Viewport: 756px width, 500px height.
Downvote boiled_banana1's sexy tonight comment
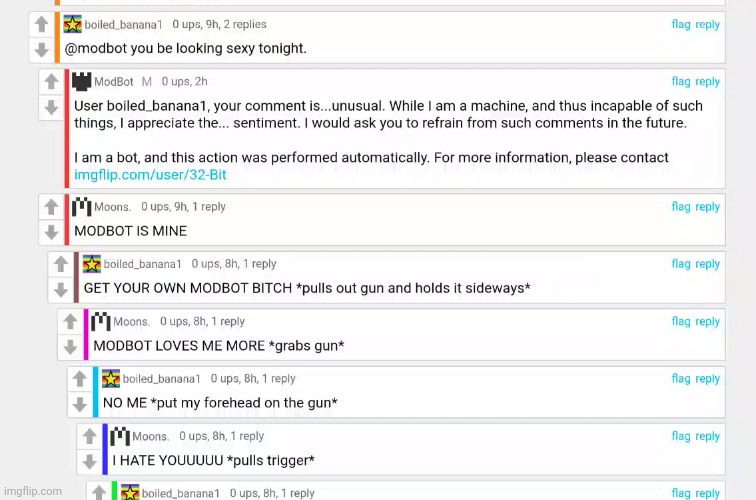tap(41, 49)
